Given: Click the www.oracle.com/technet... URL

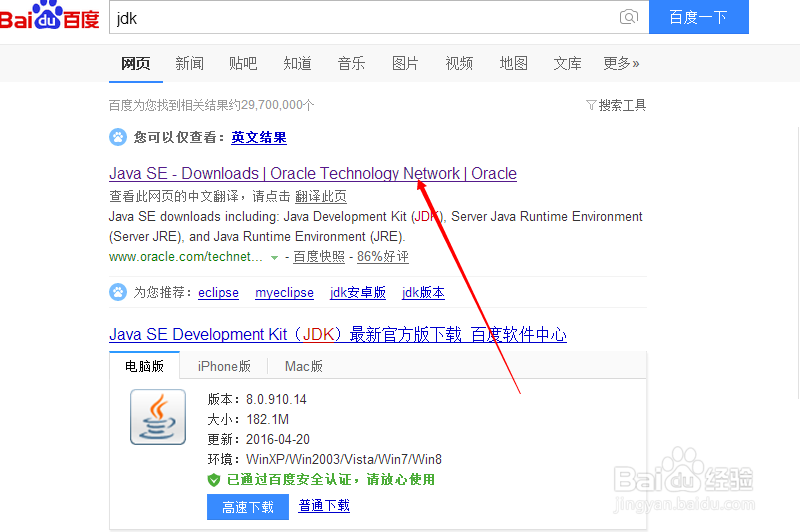Looking at the screenshot, I should point(186,257).
